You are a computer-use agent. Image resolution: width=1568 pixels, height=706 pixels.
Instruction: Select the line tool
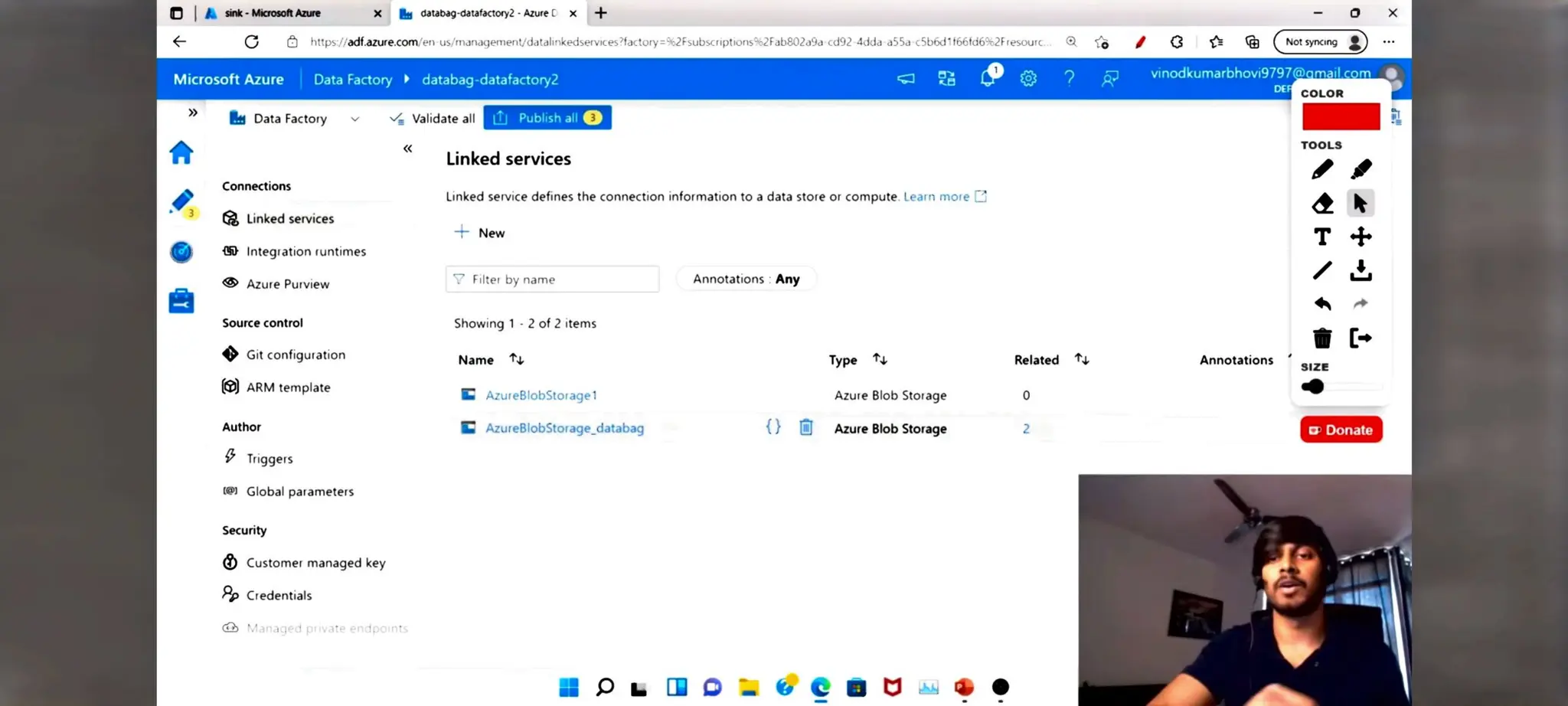point(1322,270)
